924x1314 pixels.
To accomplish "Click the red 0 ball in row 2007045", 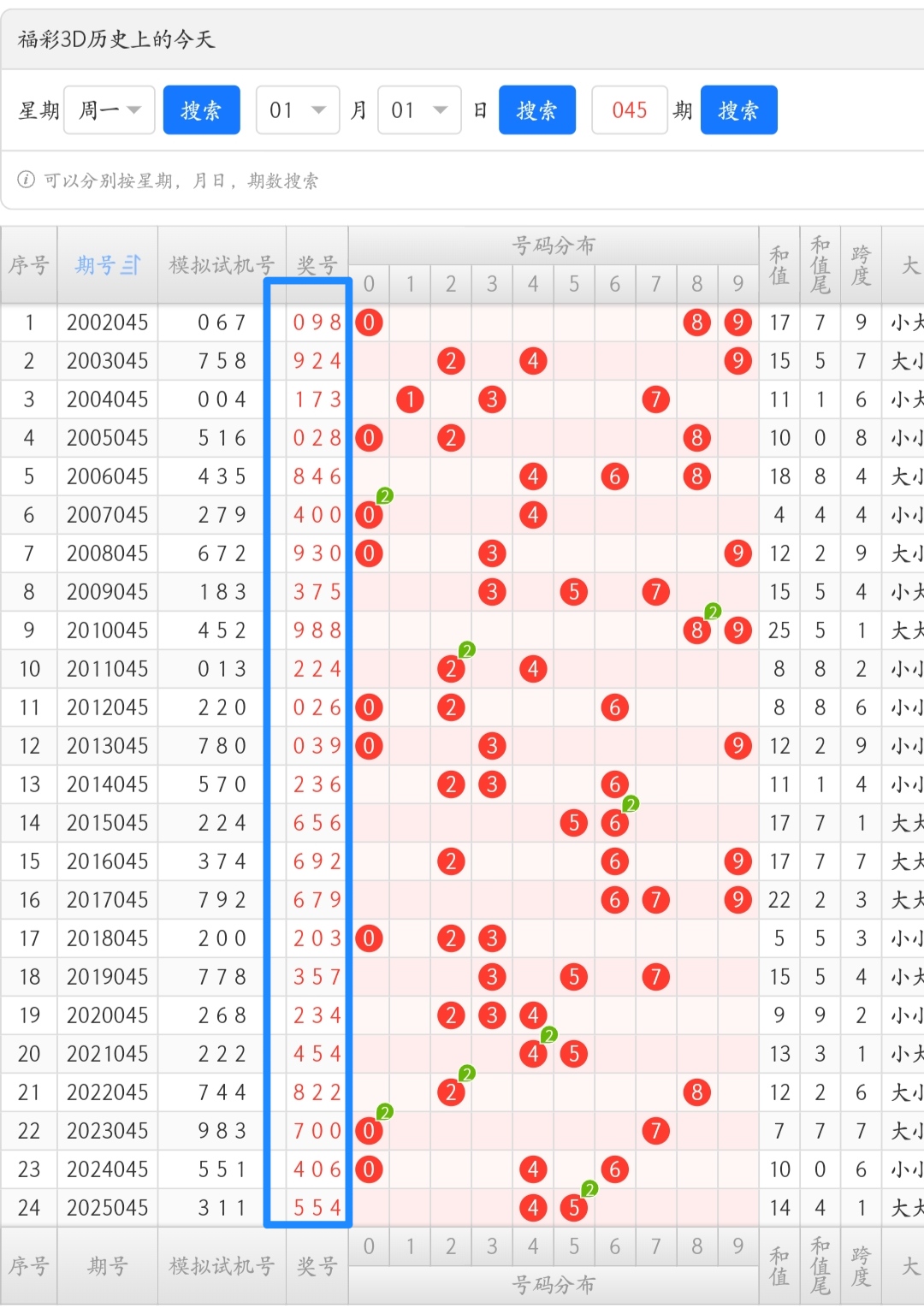I will 369,515.
